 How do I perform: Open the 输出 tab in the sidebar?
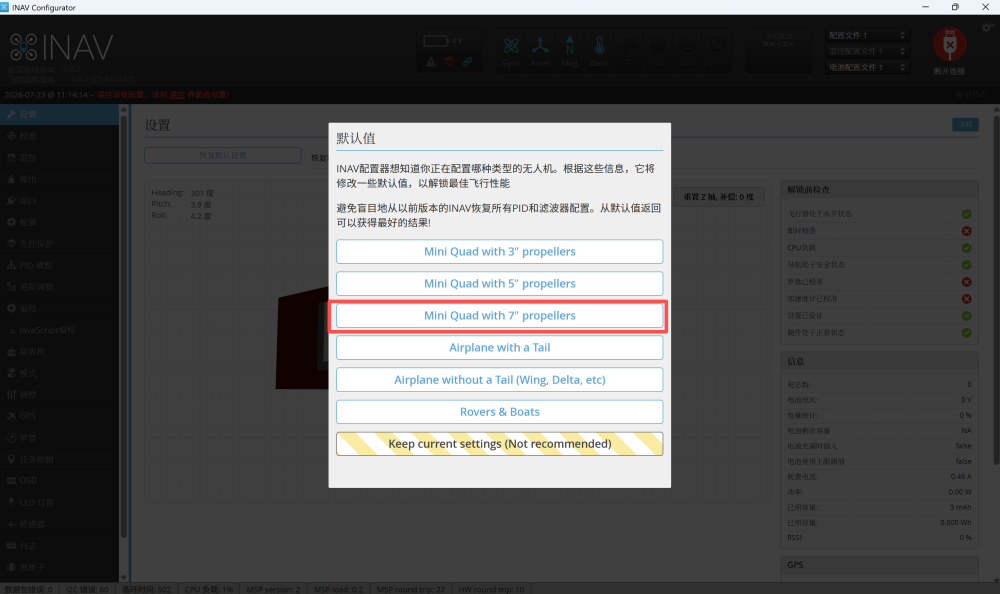point(59,179)
